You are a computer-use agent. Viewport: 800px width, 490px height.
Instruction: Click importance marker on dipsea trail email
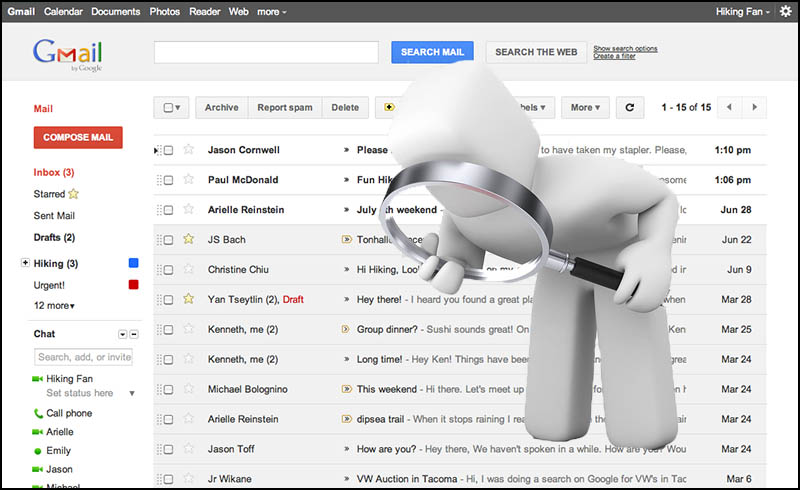(346, 419)
